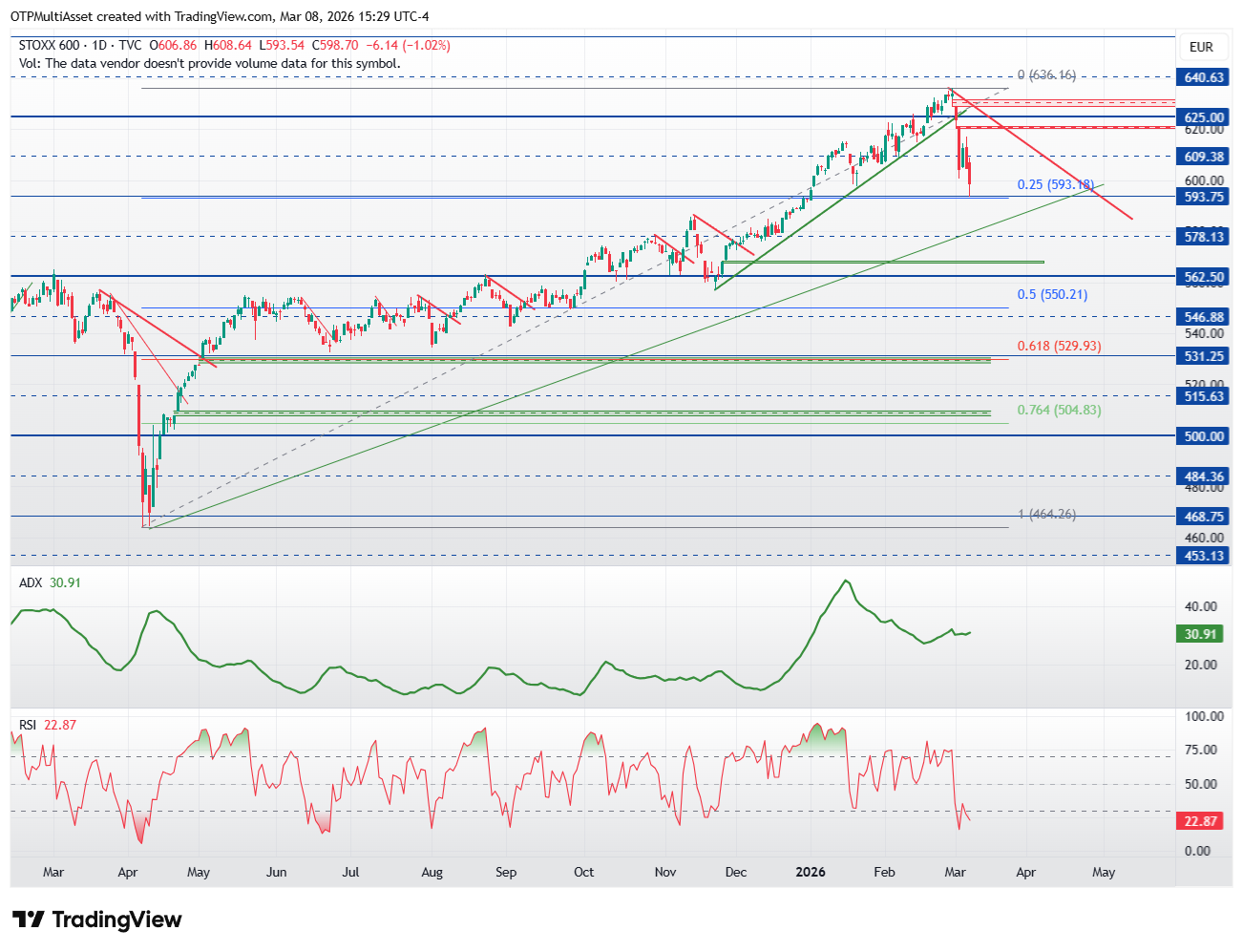Click the green ADX 30.91 value badge
Image resolution: width=1243 pixels, height=952 pixels.
(1201, 634)
